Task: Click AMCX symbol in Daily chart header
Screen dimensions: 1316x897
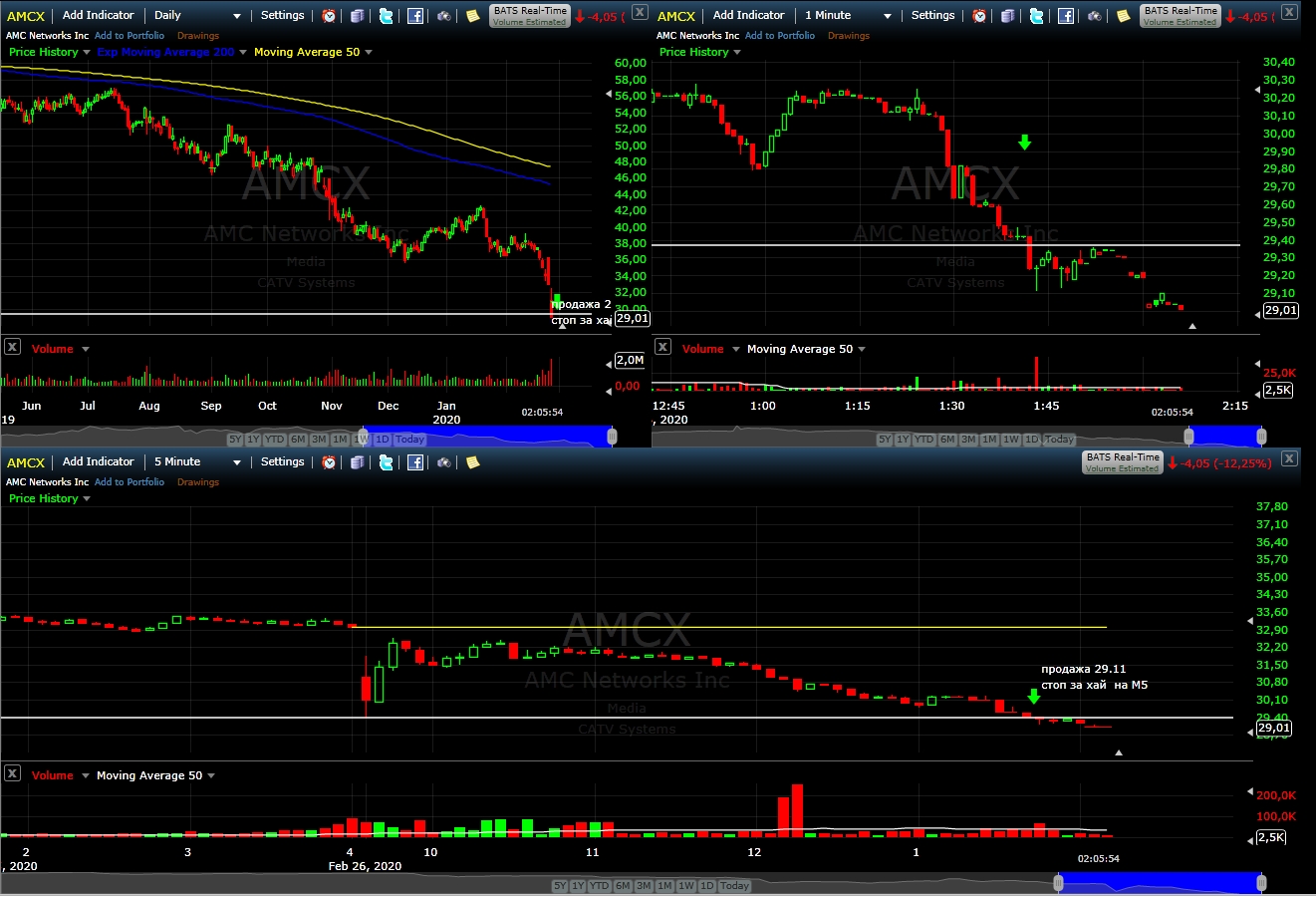Action: [26, 16]
